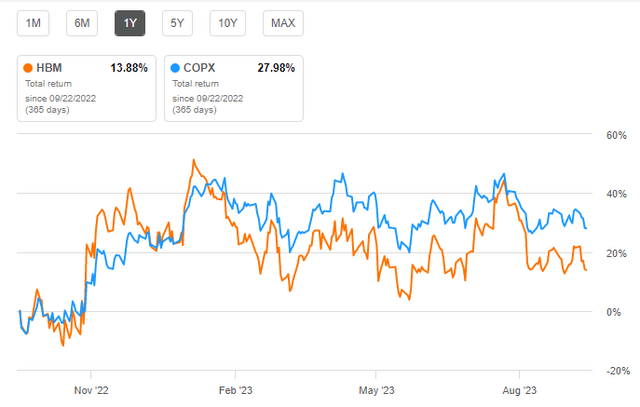Click the HBM ticker label
640x407 pixels.
tap(49, 68)
